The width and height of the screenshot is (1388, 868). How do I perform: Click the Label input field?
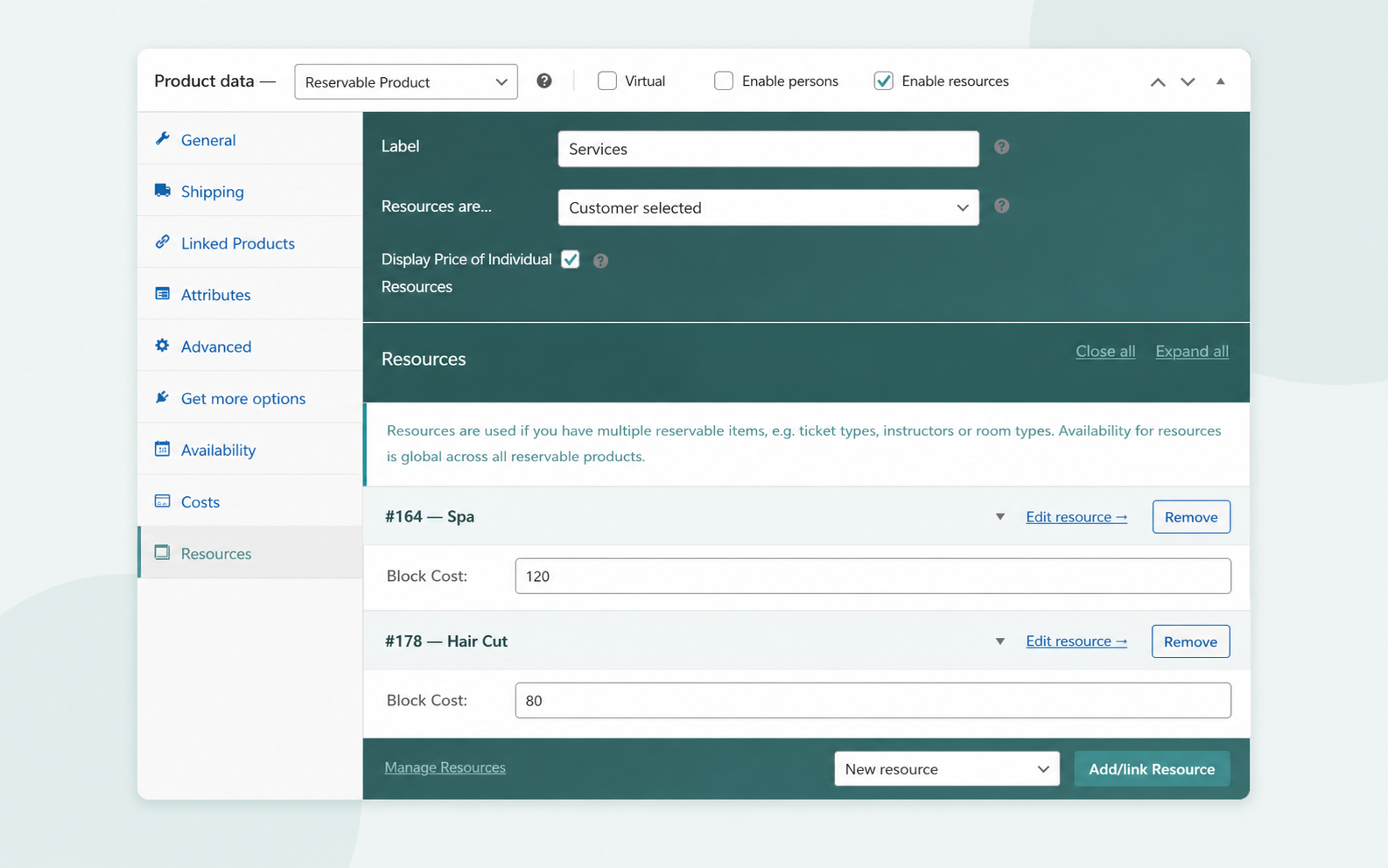coord(768,149)
